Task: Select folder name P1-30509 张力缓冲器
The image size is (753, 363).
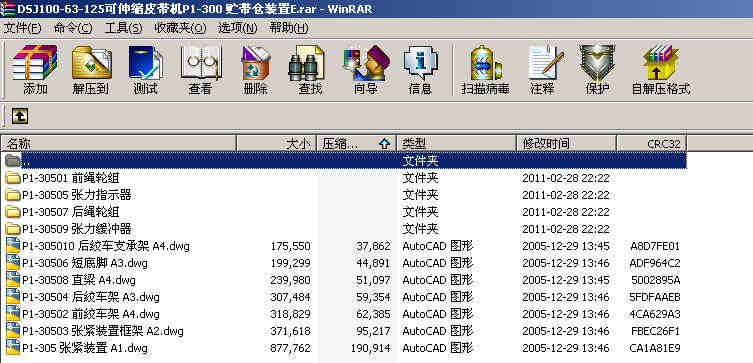Action: coord(77,229)
